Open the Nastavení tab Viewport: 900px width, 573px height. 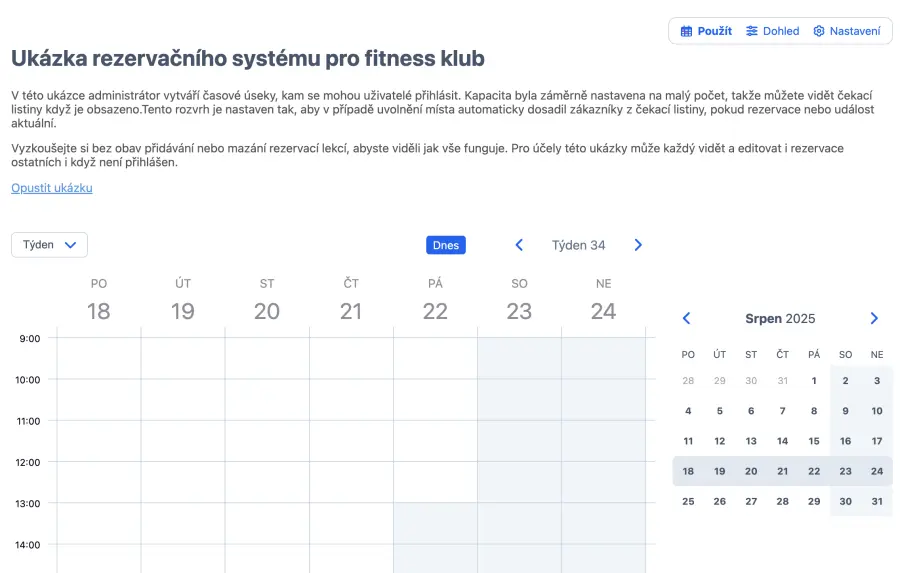click(847, 31)
